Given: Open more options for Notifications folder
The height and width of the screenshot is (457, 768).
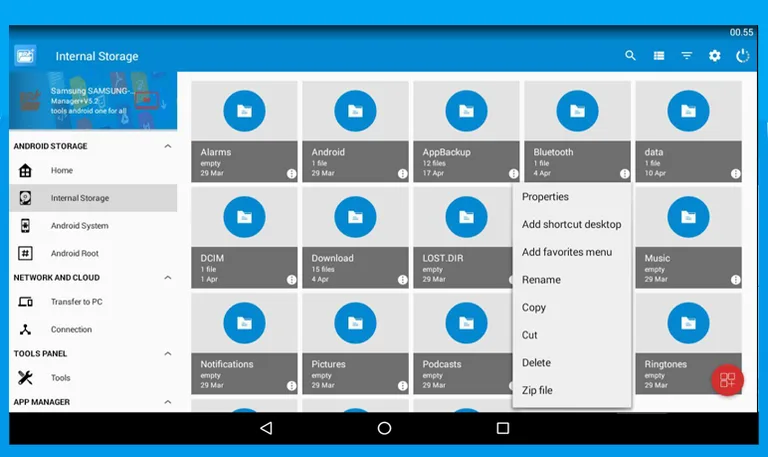Looking at the screenshot, I should (291, 385).
